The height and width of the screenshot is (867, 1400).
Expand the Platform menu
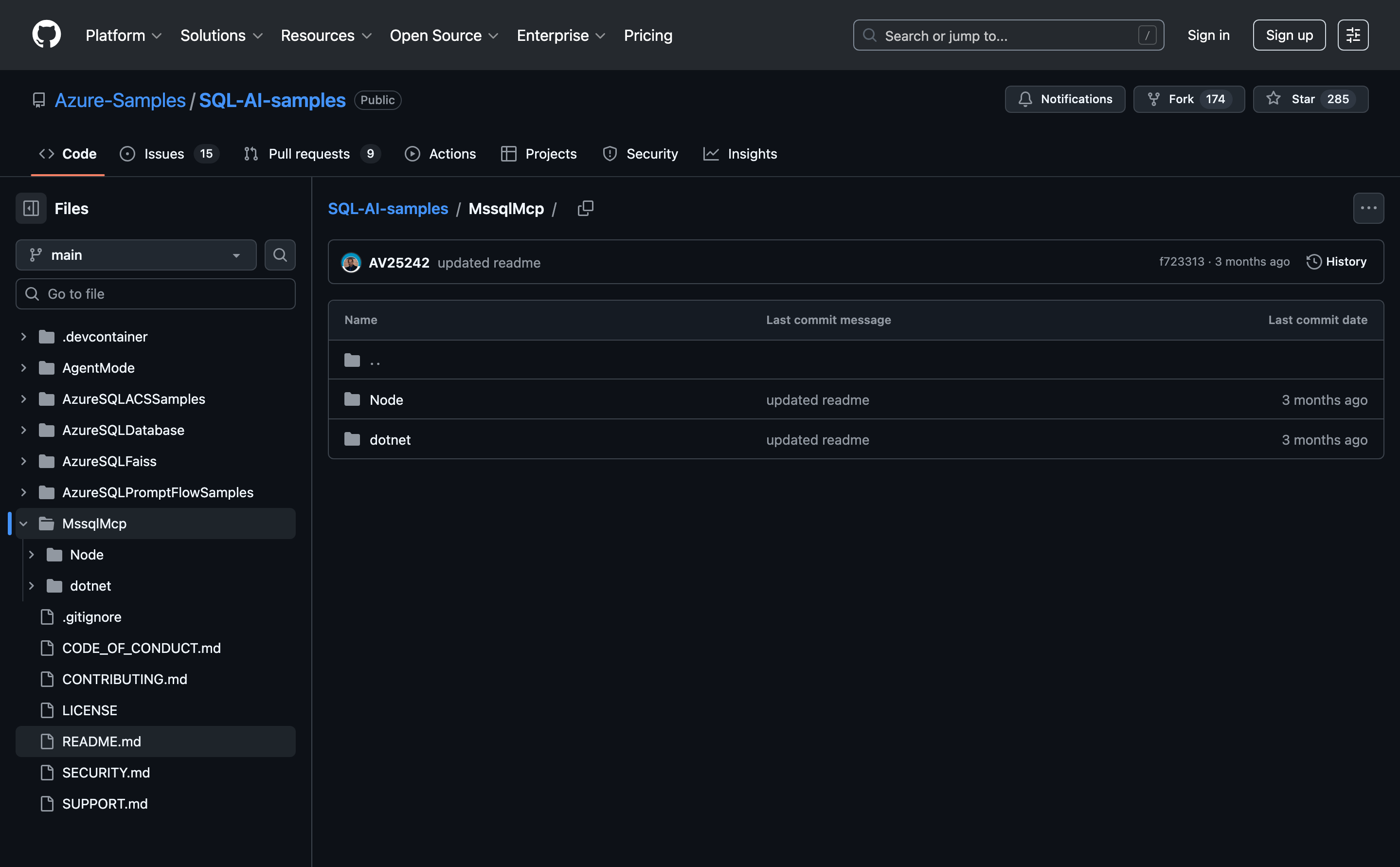[123, 35]
